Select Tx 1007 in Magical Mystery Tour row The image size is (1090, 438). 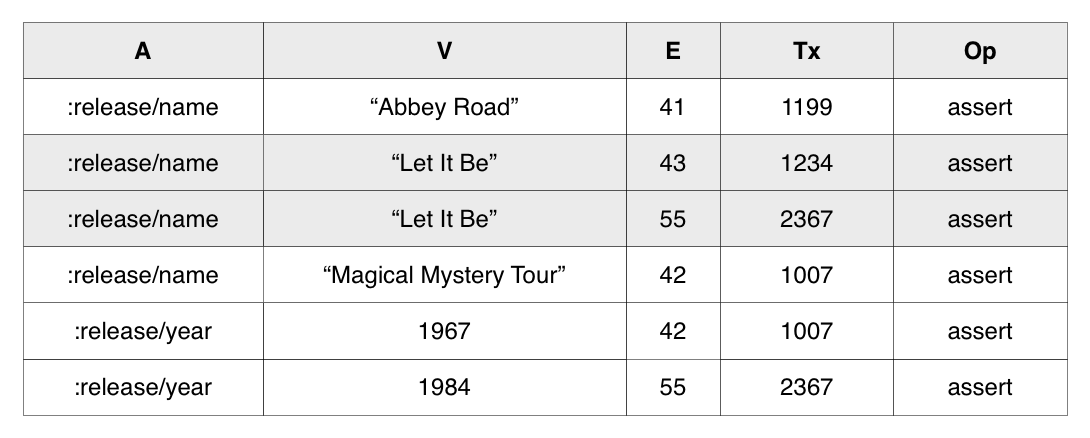coord(807,275)
